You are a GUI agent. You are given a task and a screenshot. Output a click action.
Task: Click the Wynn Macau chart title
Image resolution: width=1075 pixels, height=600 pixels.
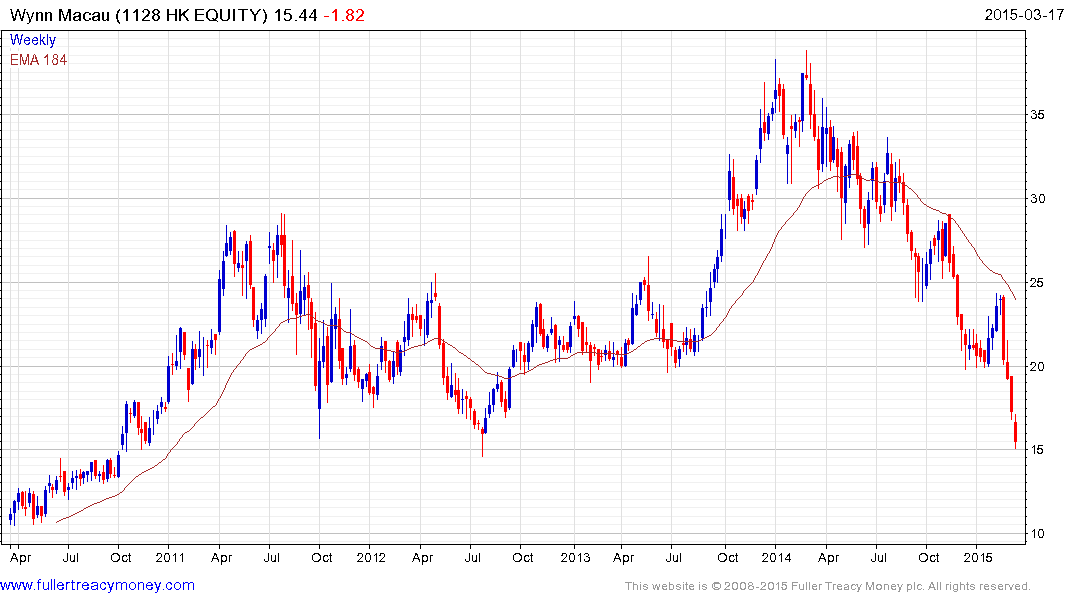coord(139,15)
